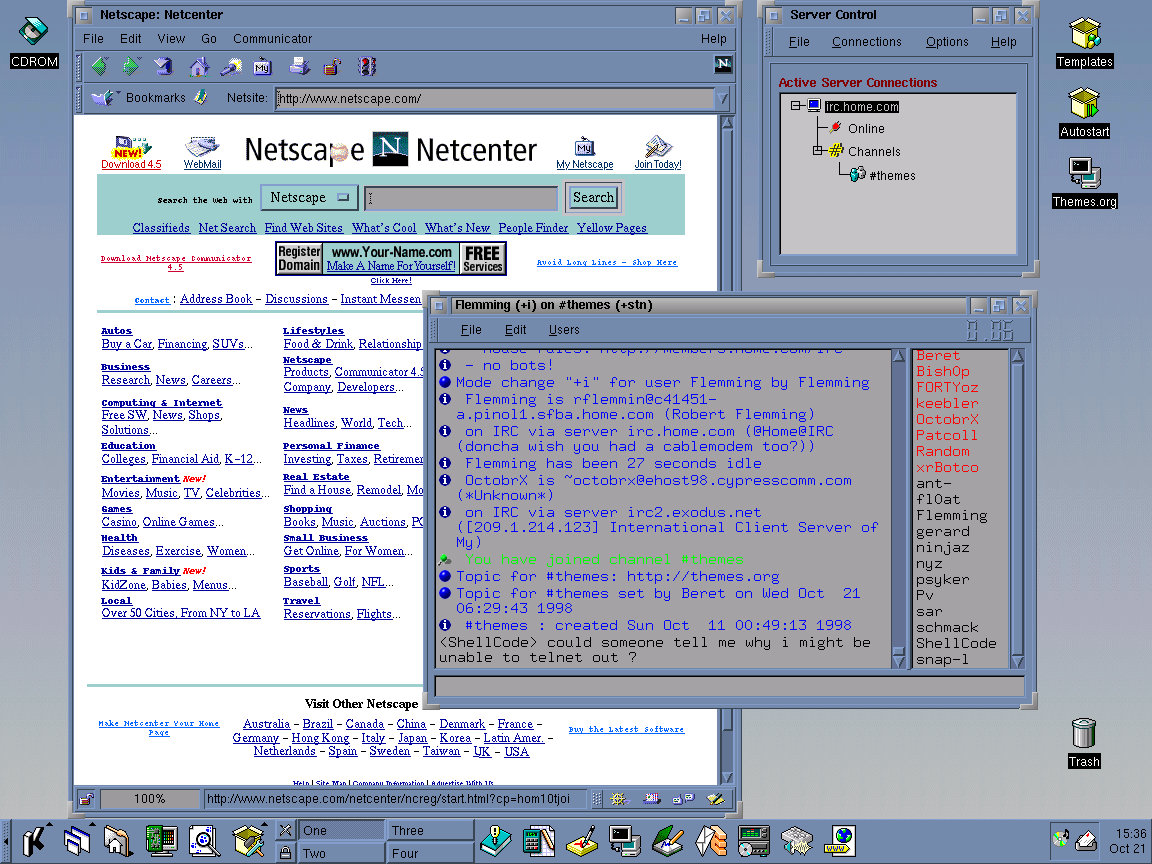Follow the Yellow Pages link
1152x864 pixels.
coord(611,228)
